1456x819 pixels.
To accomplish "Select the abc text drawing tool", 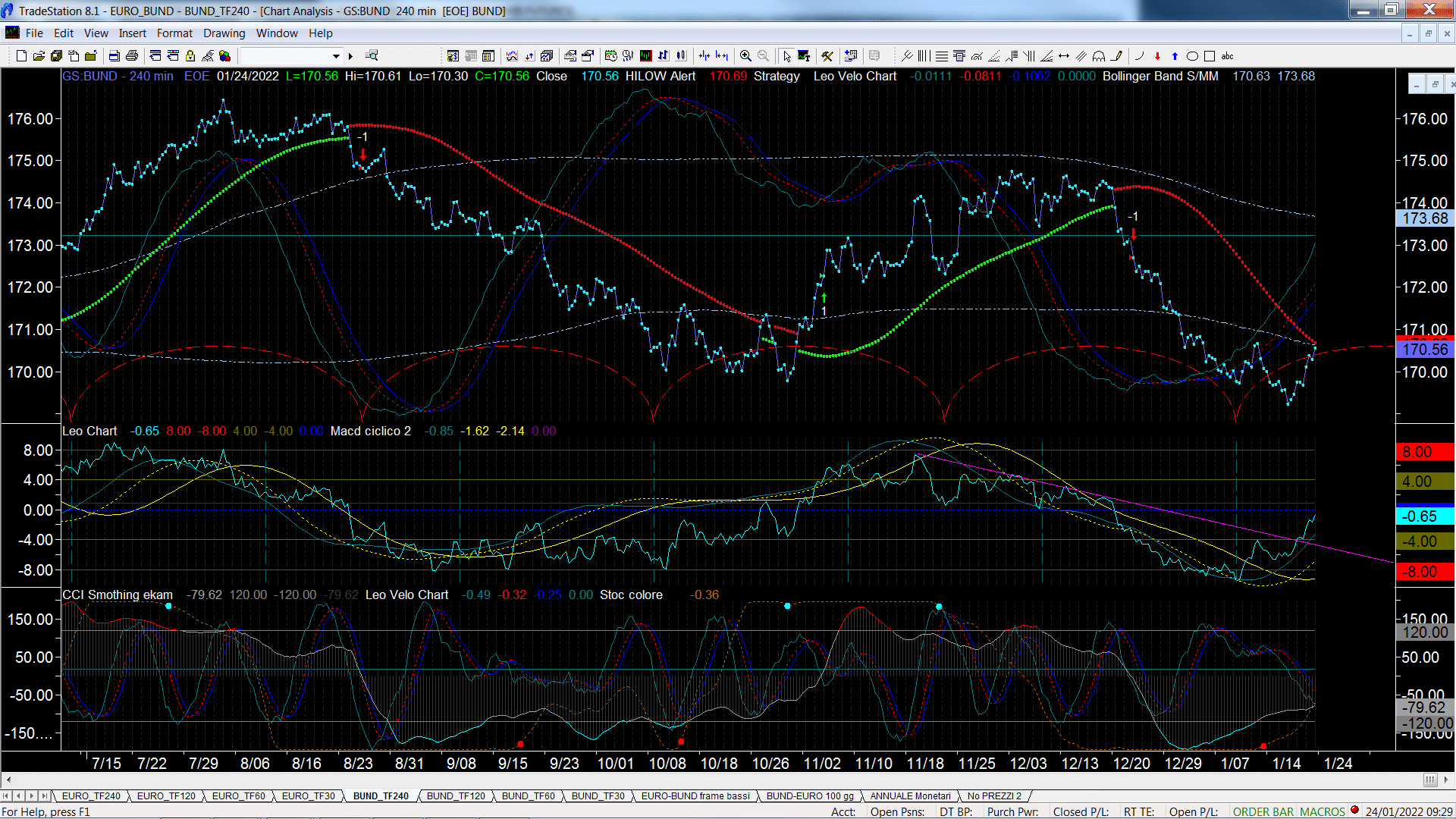I will tap(1228, 56).
